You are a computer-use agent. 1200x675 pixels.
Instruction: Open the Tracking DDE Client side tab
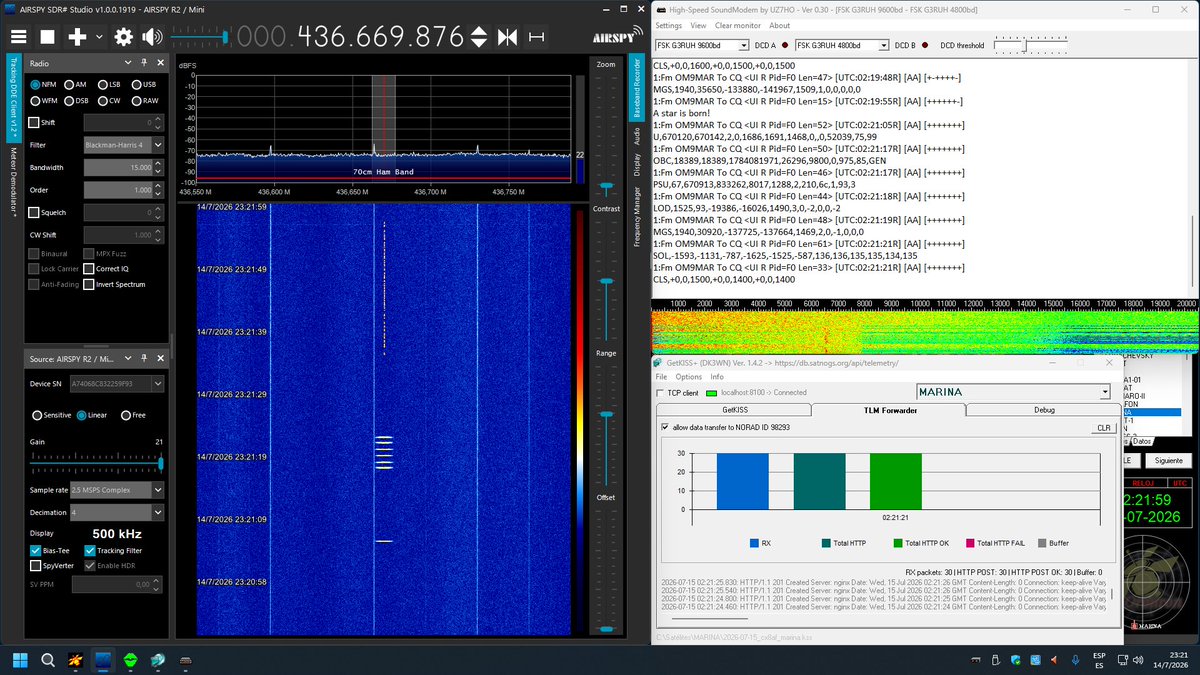[x=13, y=98]
